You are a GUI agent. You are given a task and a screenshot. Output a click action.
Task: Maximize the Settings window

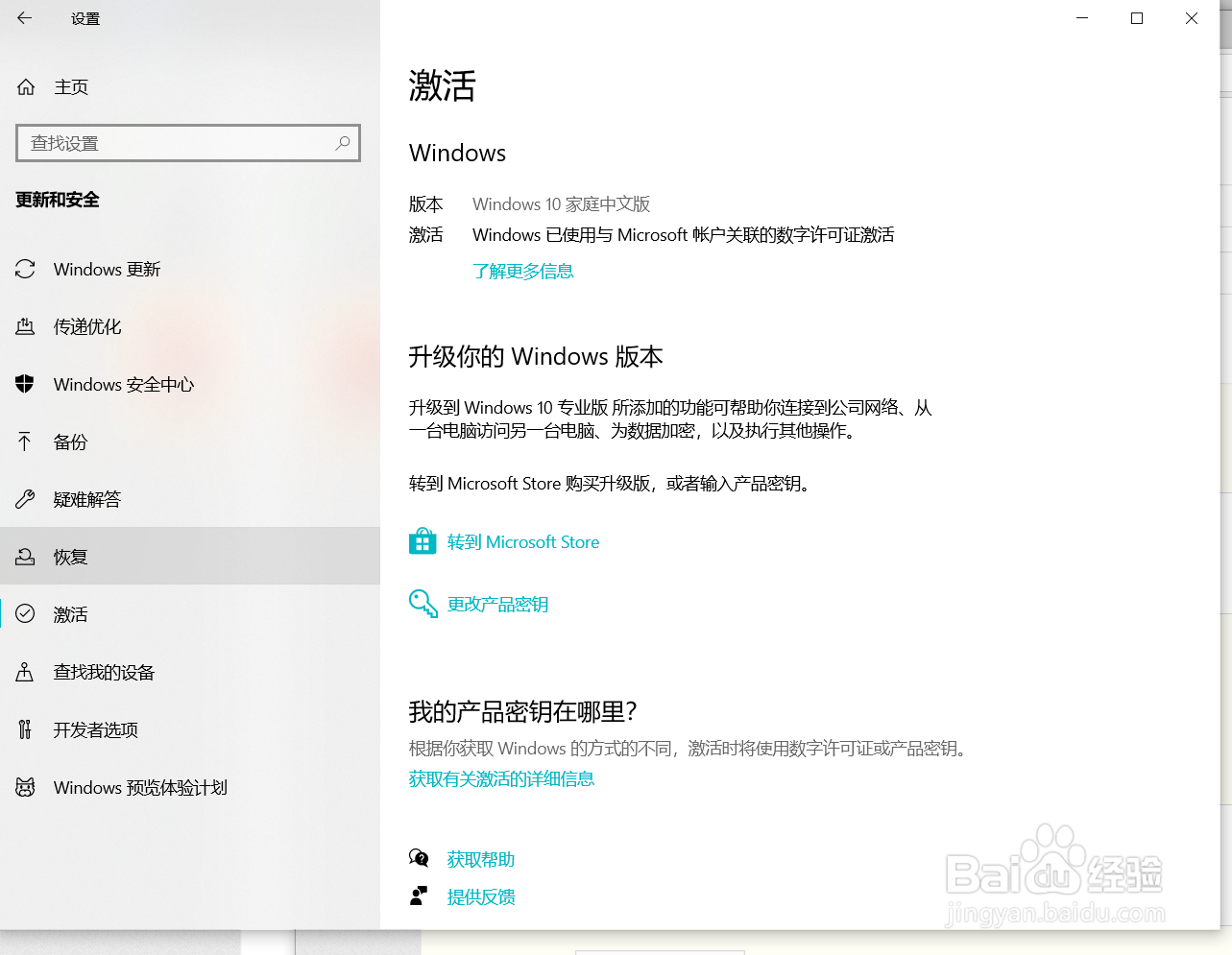(1137, 18)
